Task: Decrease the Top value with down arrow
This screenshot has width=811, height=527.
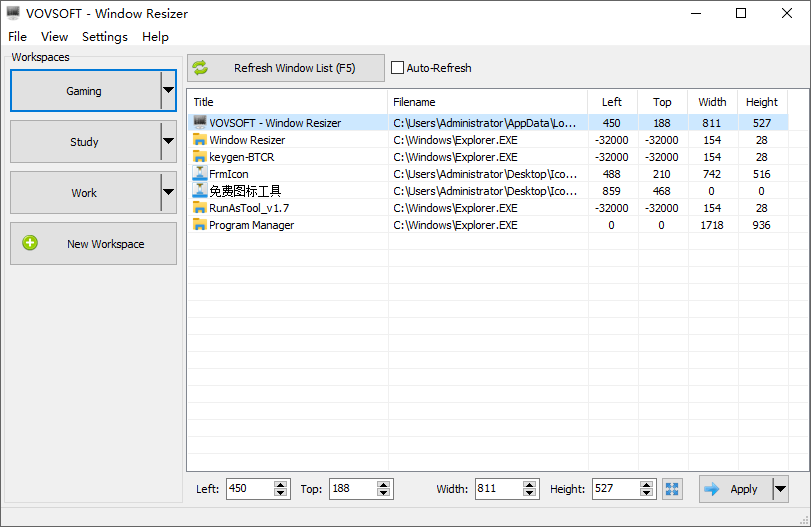Action: [x=383, y=493]
